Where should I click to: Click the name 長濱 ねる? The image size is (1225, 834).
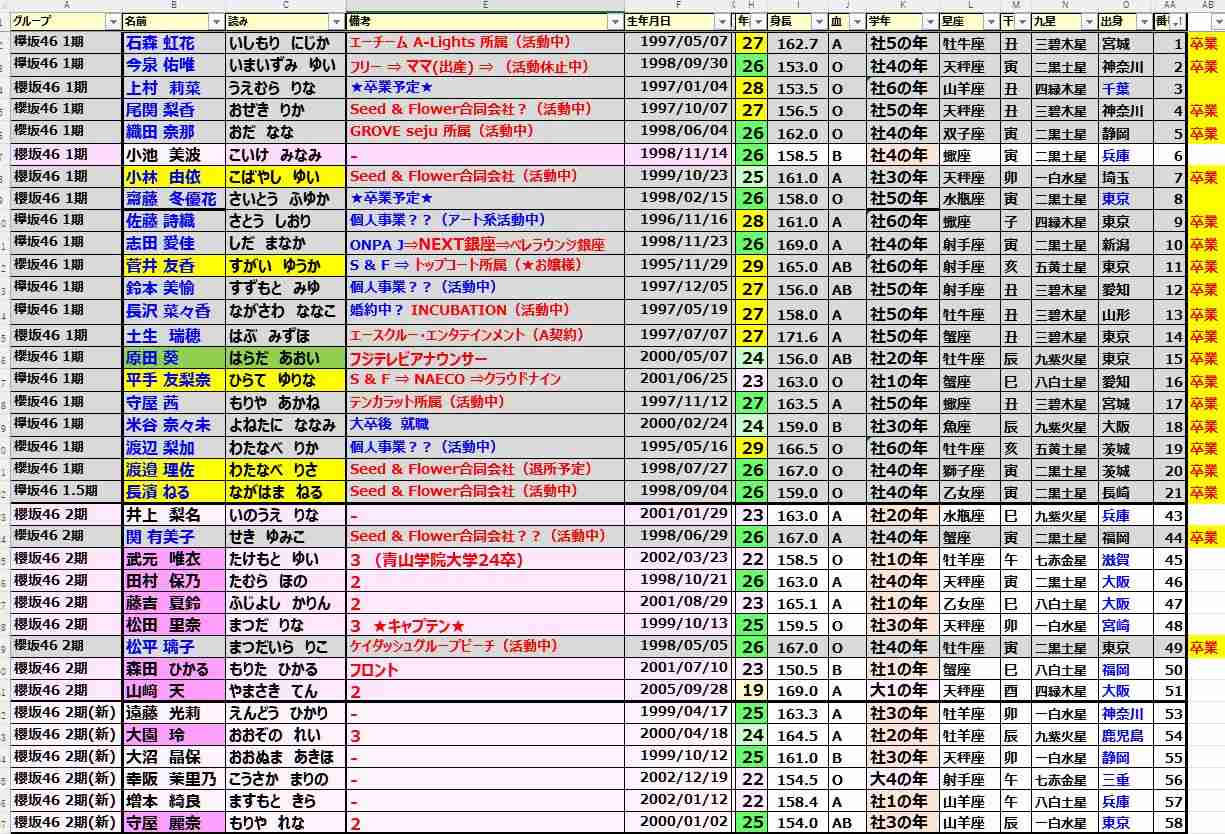coord(174,491)
